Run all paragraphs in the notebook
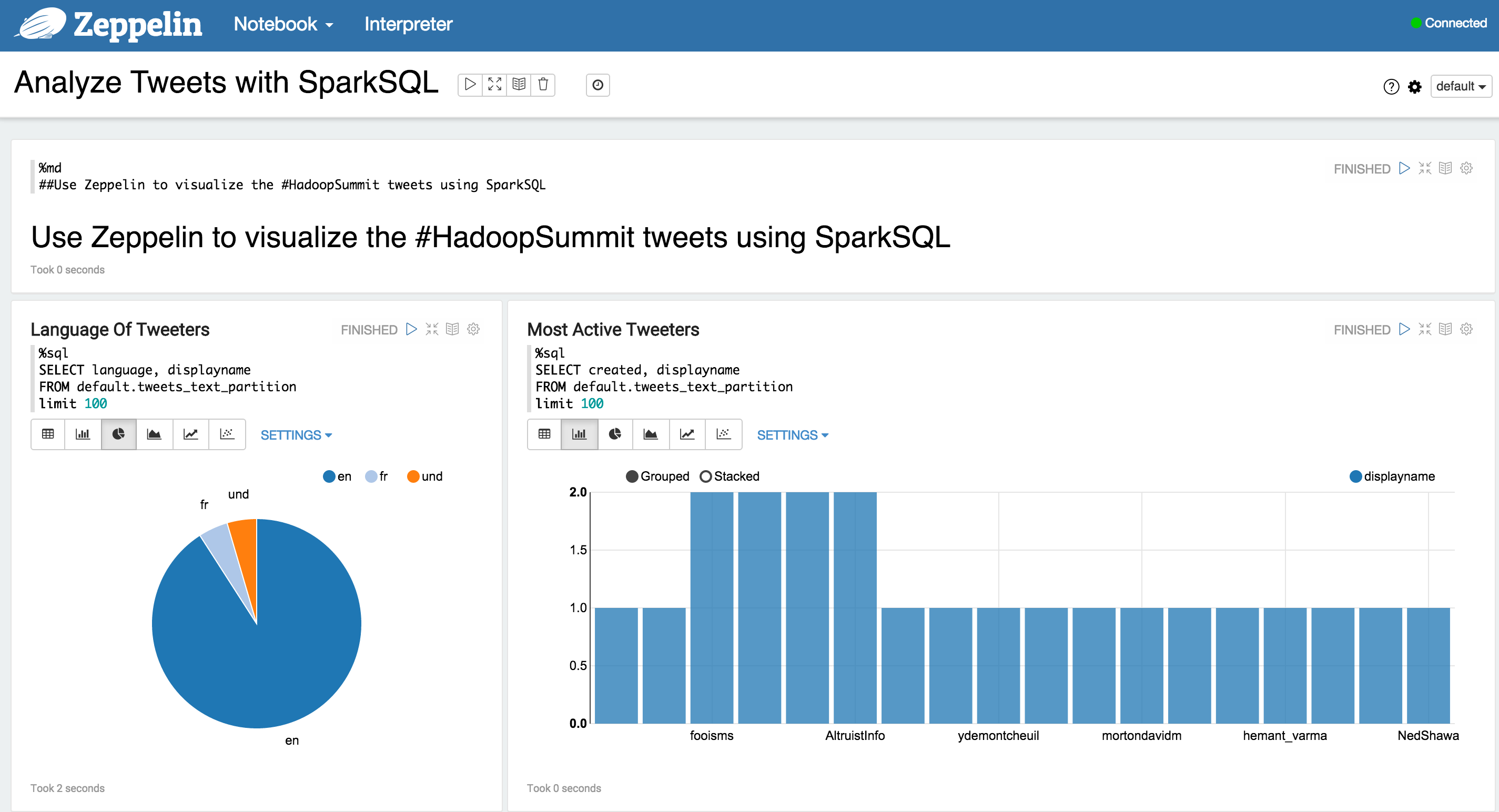 [470, 85]
